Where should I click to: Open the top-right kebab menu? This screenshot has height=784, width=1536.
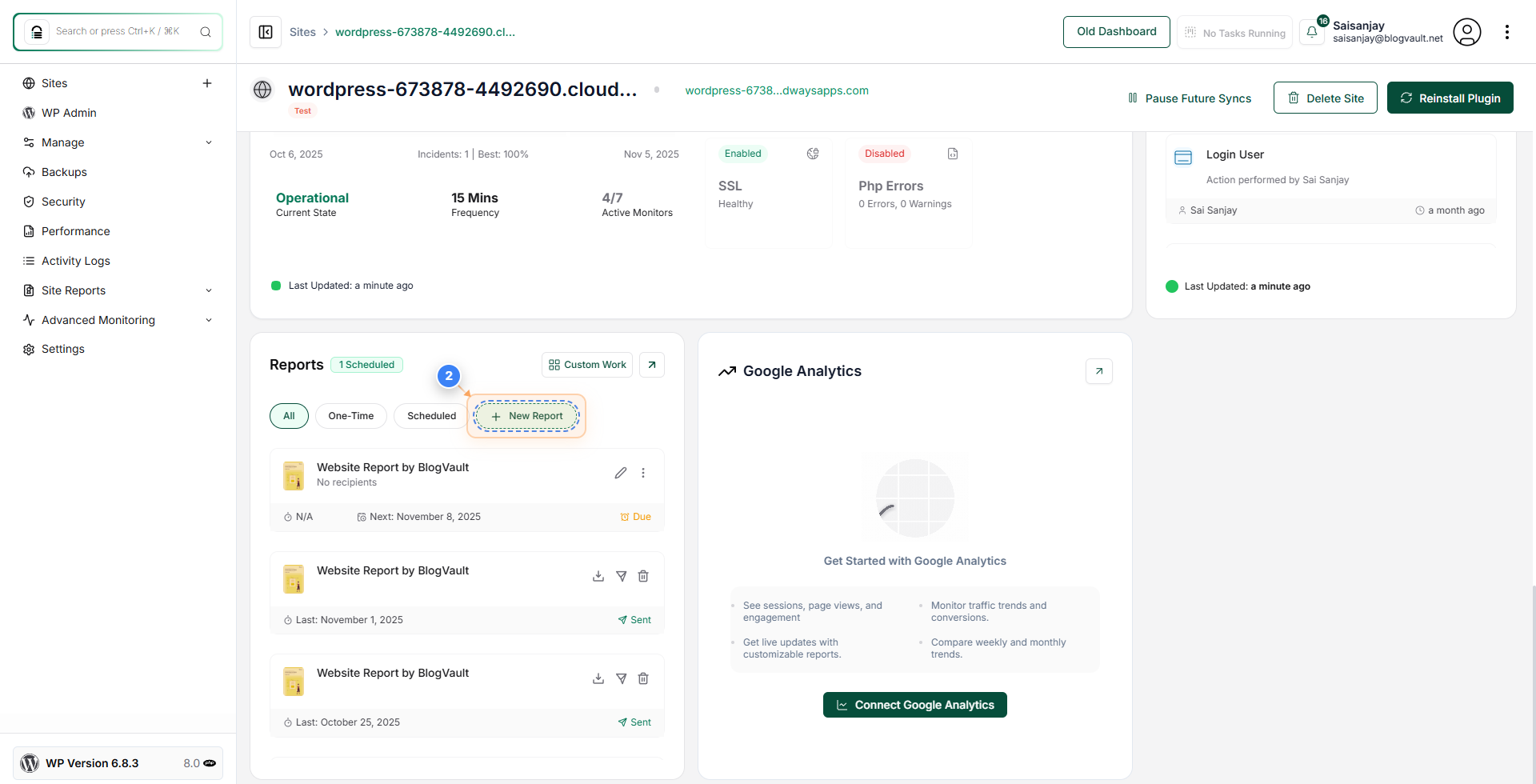[1507, 32]
